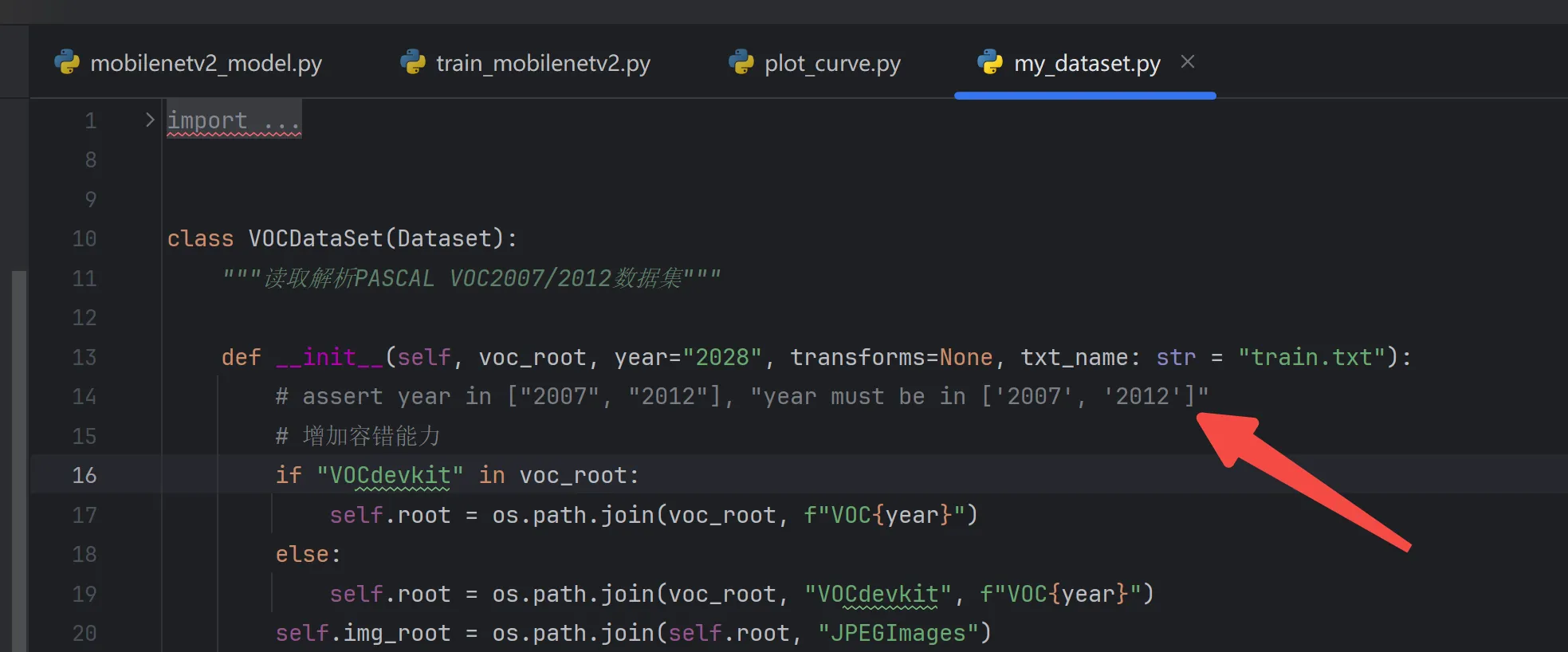The height and width of the screenshot is (652, 1568).
Task: Open the train_mobilenetv2.py tab
Action: (x=526, y=63)
